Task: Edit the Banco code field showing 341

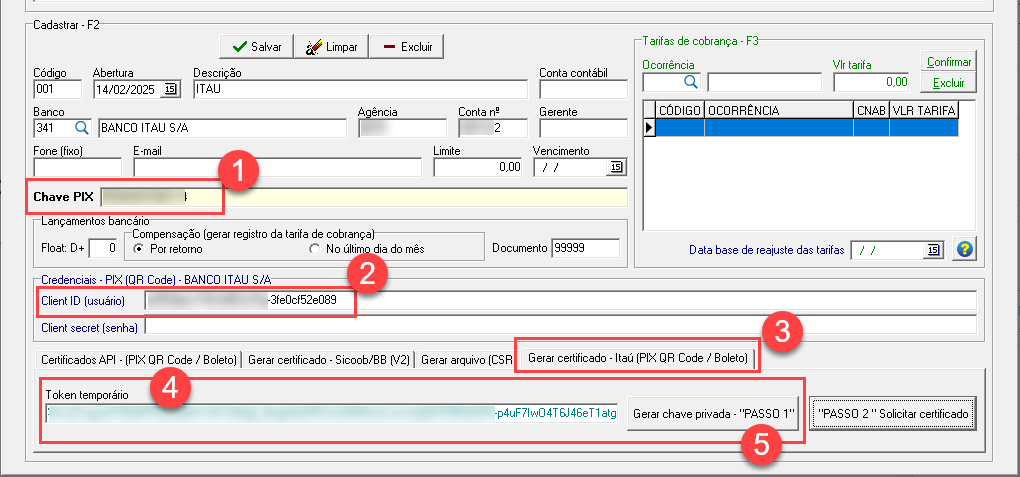Action: click(x=53, y=128)
